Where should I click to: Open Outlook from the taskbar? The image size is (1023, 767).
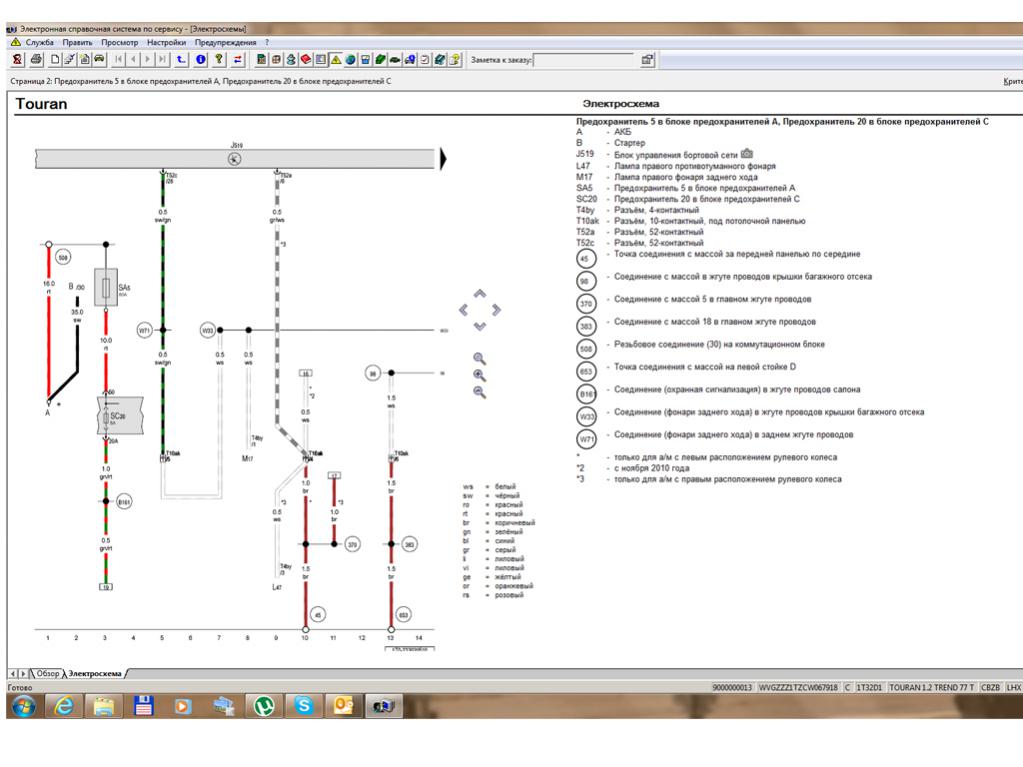(343, 706)
